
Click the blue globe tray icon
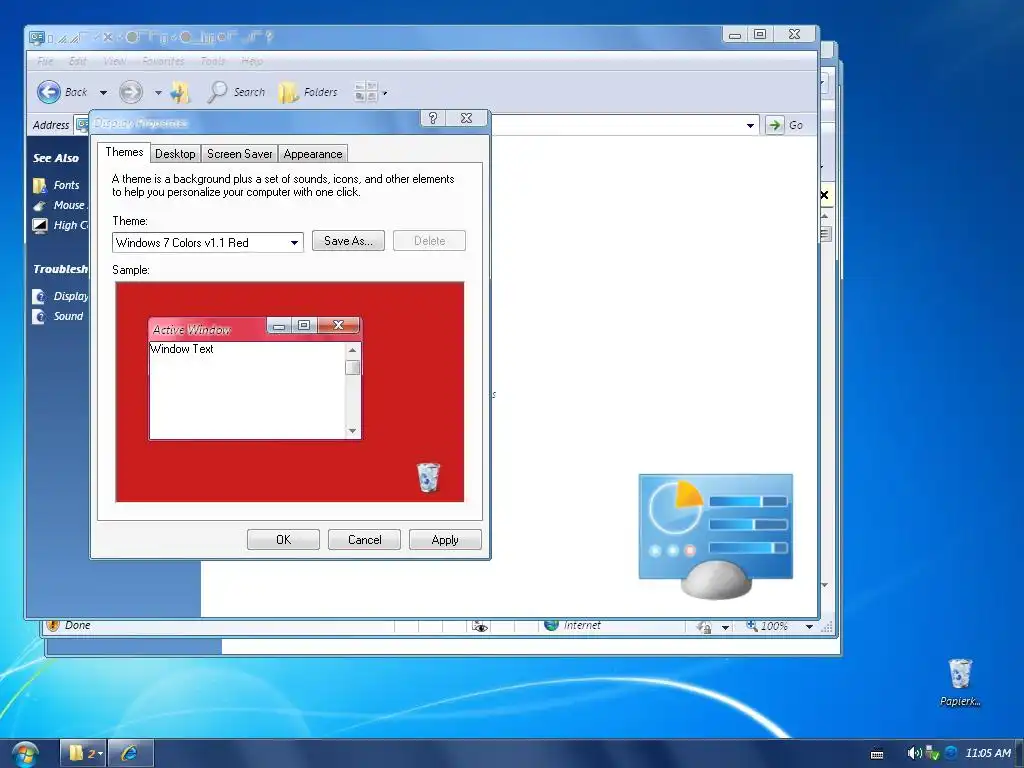951,753
